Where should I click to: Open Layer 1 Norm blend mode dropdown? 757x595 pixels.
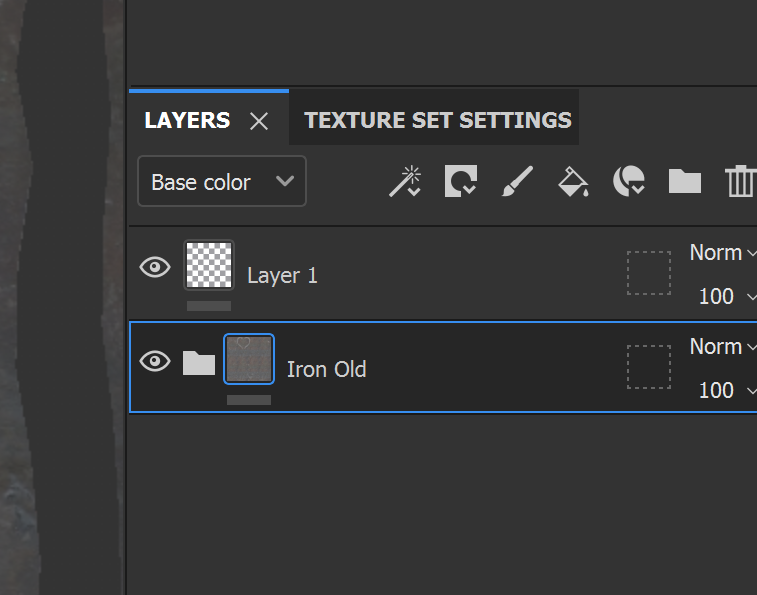point(723,253)
